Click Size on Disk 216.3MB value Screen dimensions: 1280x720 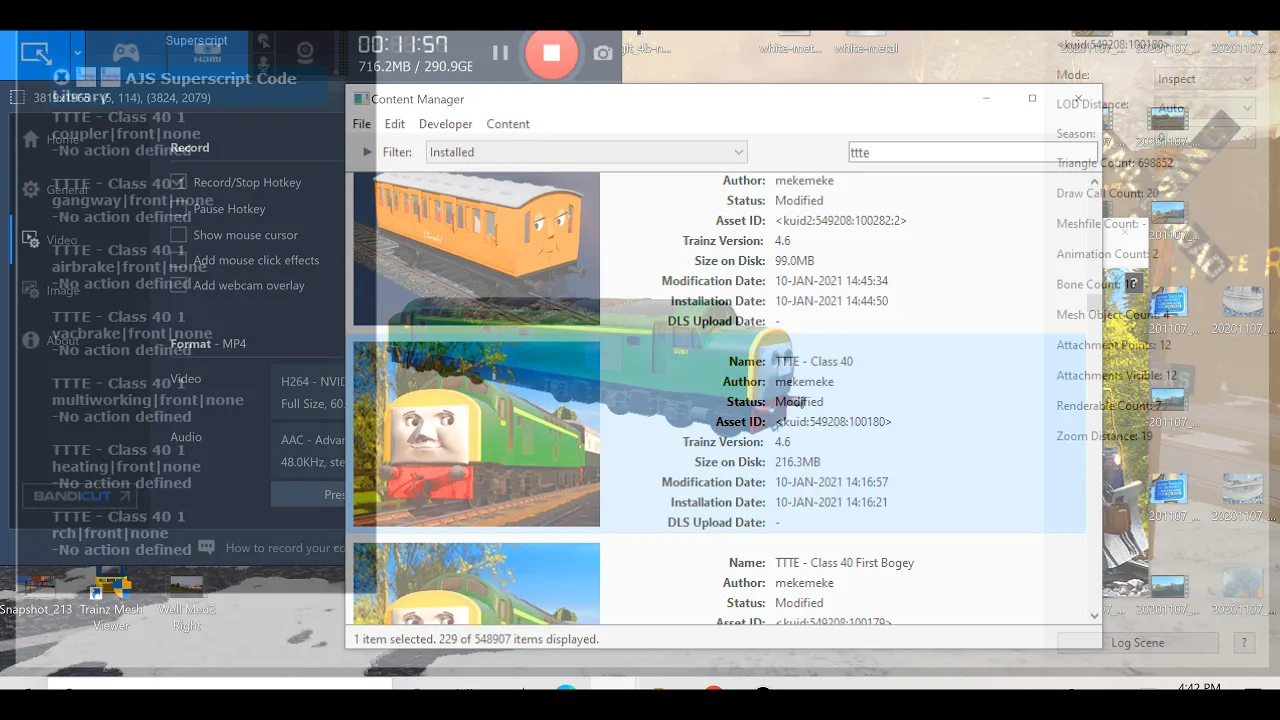click(x=798, y=462)
